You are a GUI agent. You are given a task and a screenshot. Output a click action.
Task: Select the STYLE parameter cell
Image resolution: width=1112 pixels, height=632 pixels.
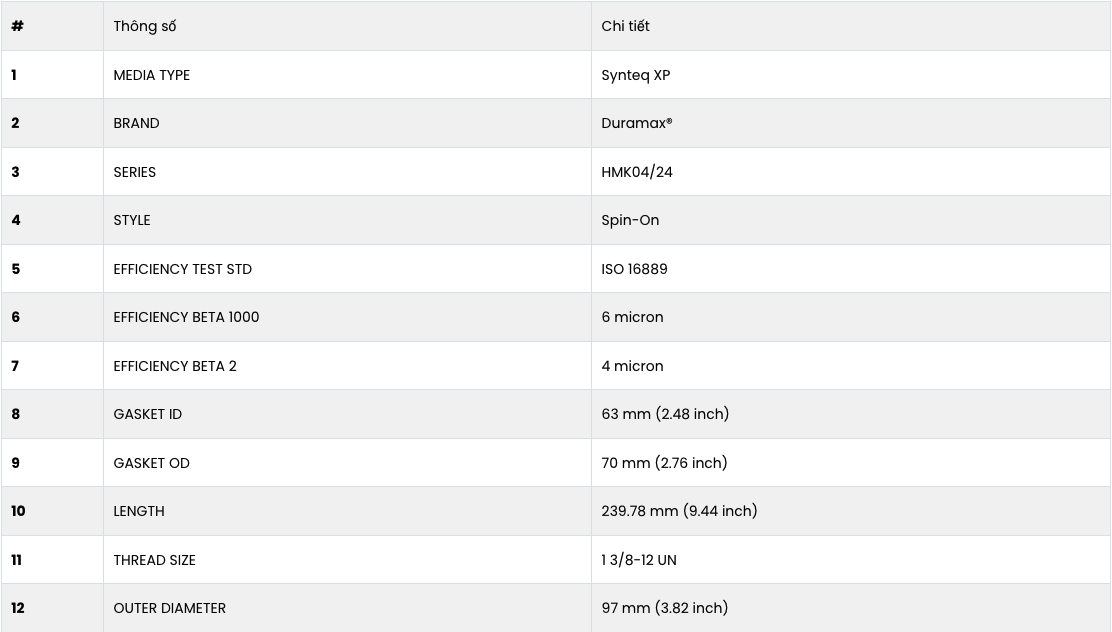[132, 220]
